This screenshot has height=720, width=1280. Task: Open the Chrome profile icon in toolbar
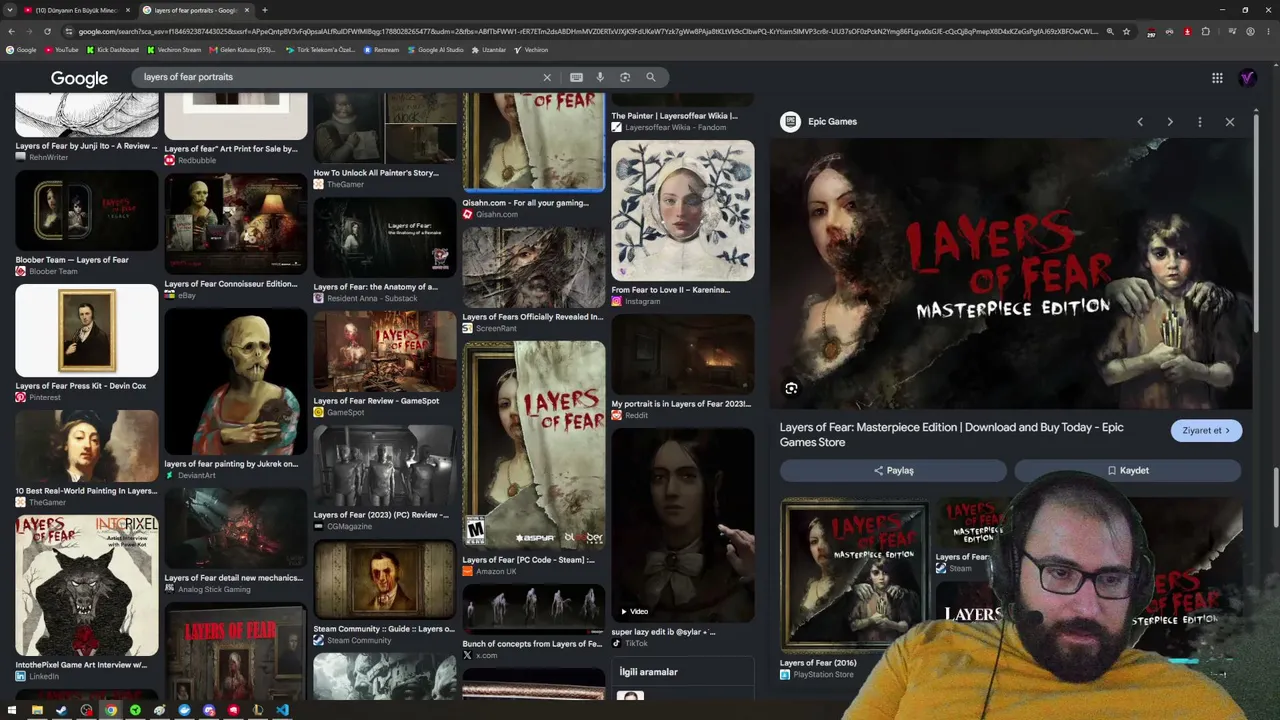click(1250, 31)
